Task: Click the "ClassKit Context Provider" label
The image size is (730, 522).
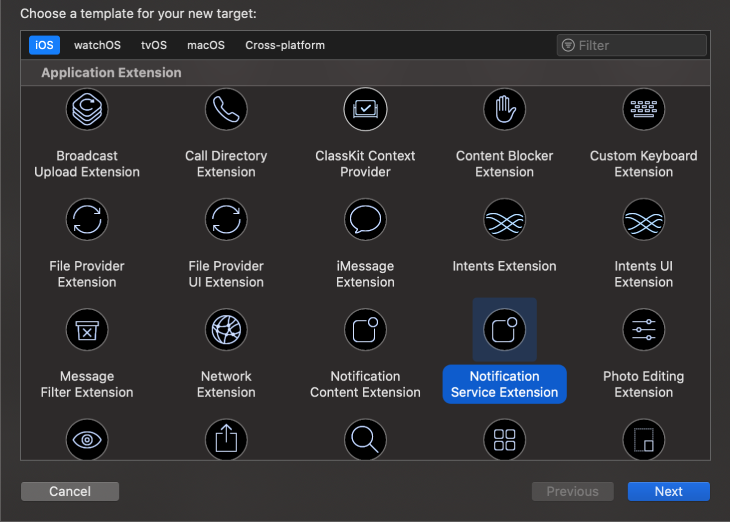Action: 365,164
